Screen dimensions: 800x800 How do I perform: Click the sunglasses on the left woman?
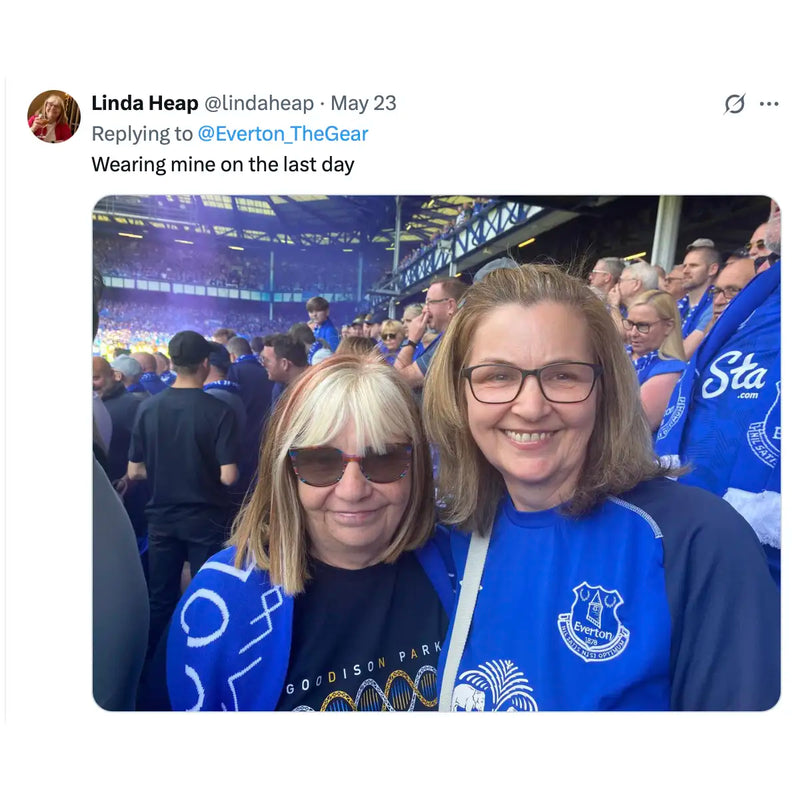(x=350, y=465)
